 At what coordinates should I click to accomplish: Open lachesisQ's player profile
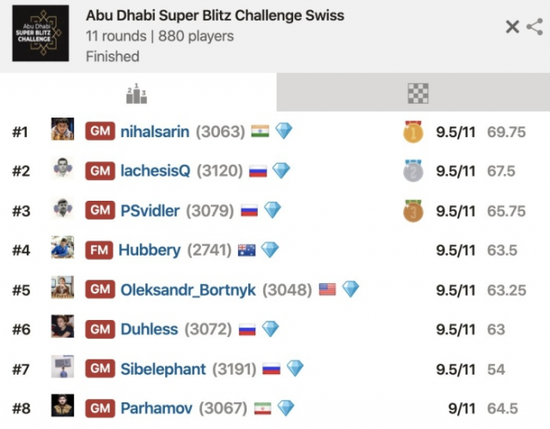pos(155,171)
